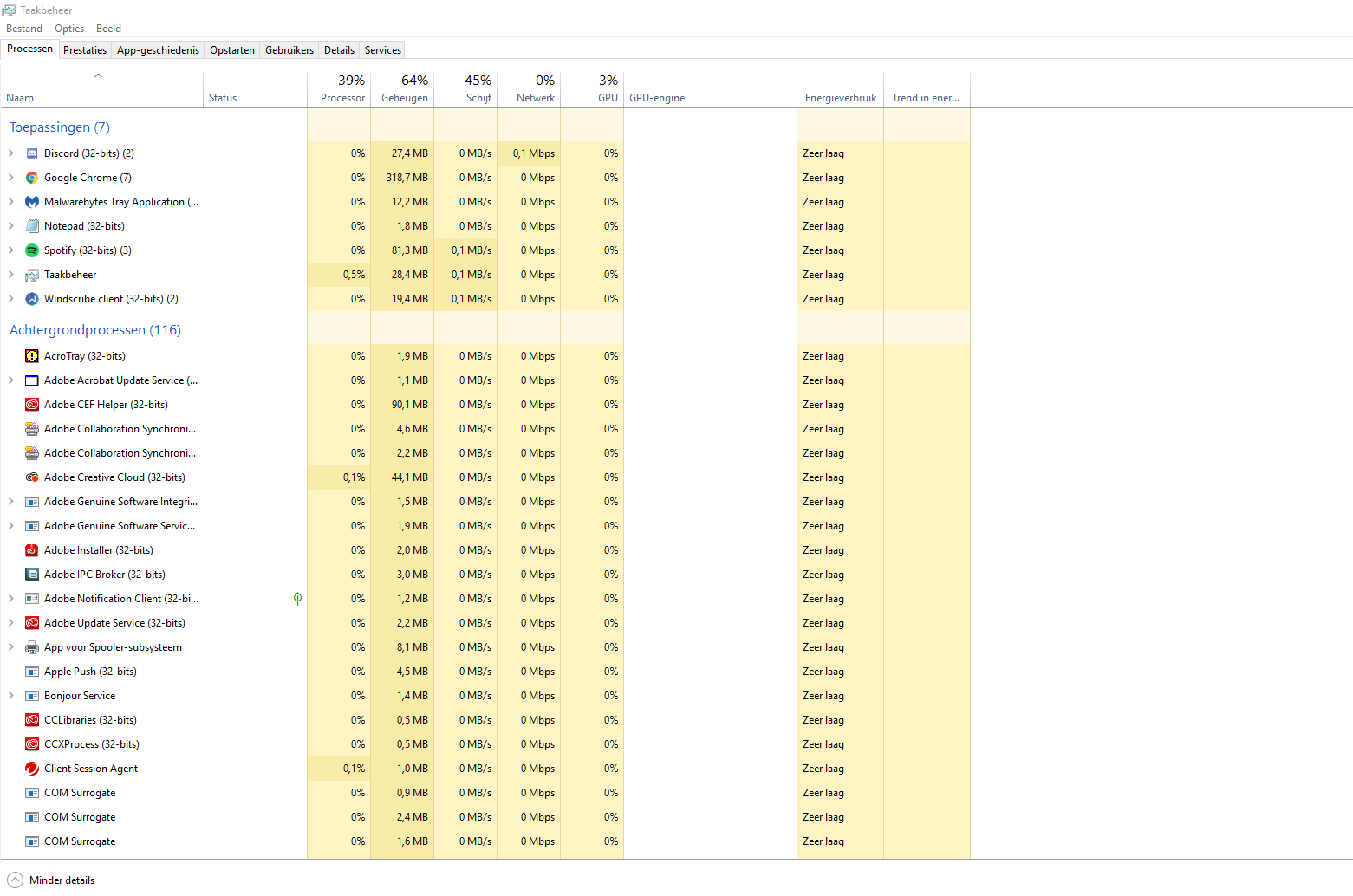1353x896 pixels.
Task: Click the Minder details collapse icon
Action: tap(15, 880)
